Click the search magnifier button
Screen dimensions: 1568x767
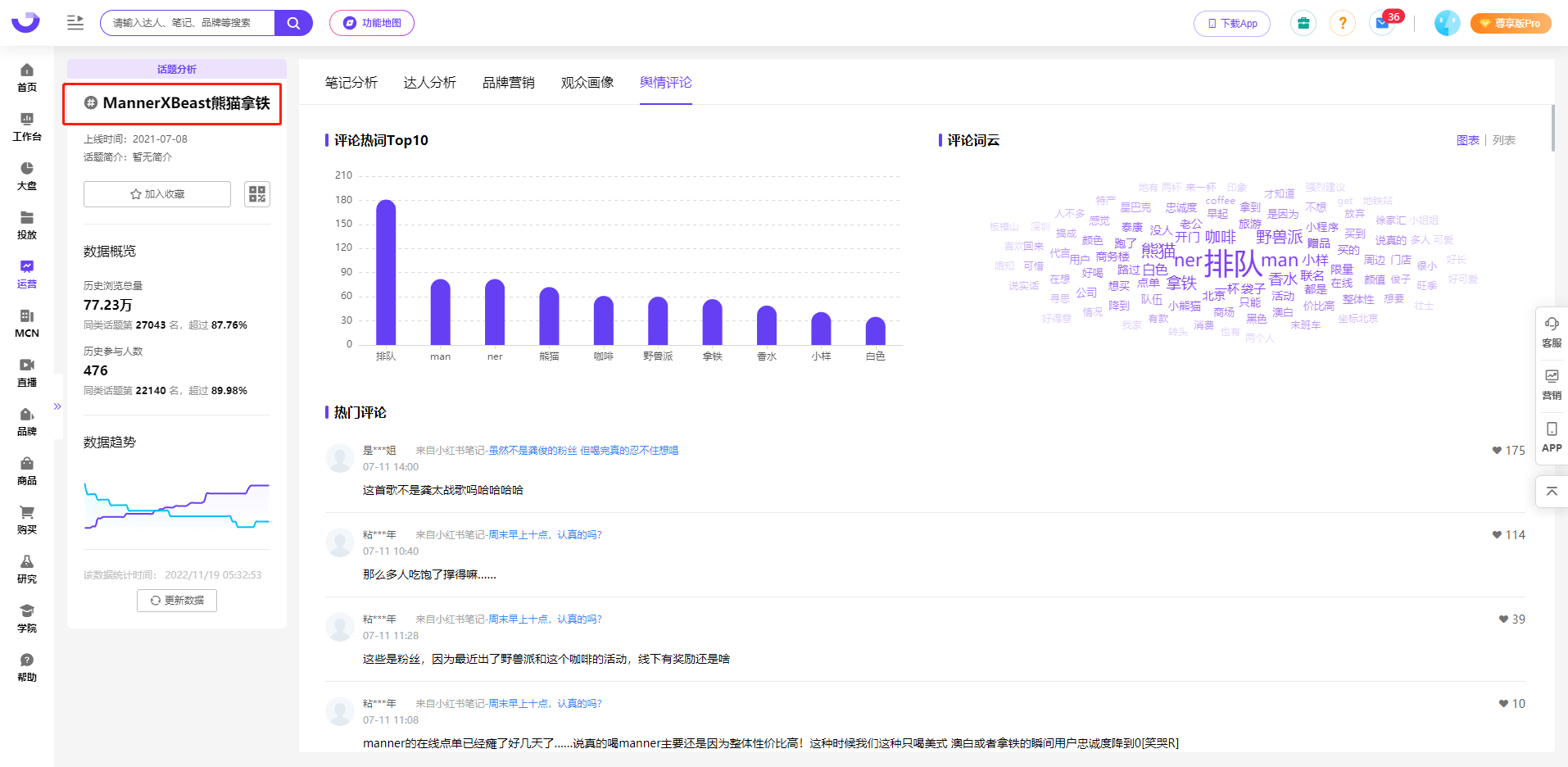[x=293, y=23]
